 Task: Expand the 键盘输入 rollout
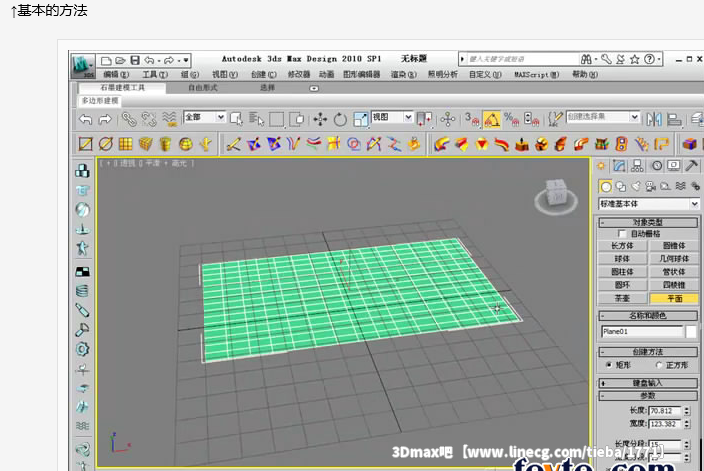click(648, 383)
